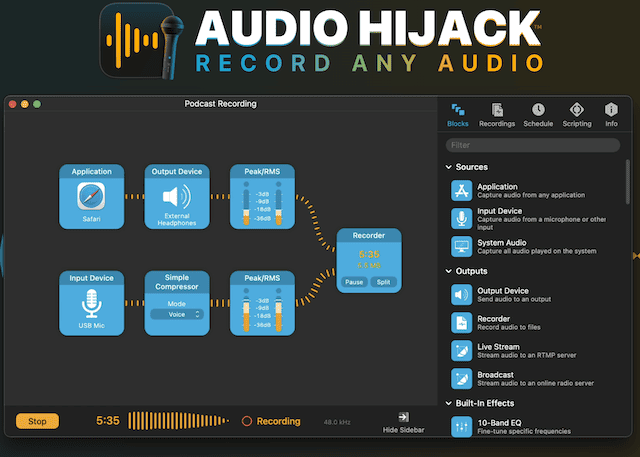Click the Safari icon in Application block
640x457 pixels.
[x=92, y=196]
